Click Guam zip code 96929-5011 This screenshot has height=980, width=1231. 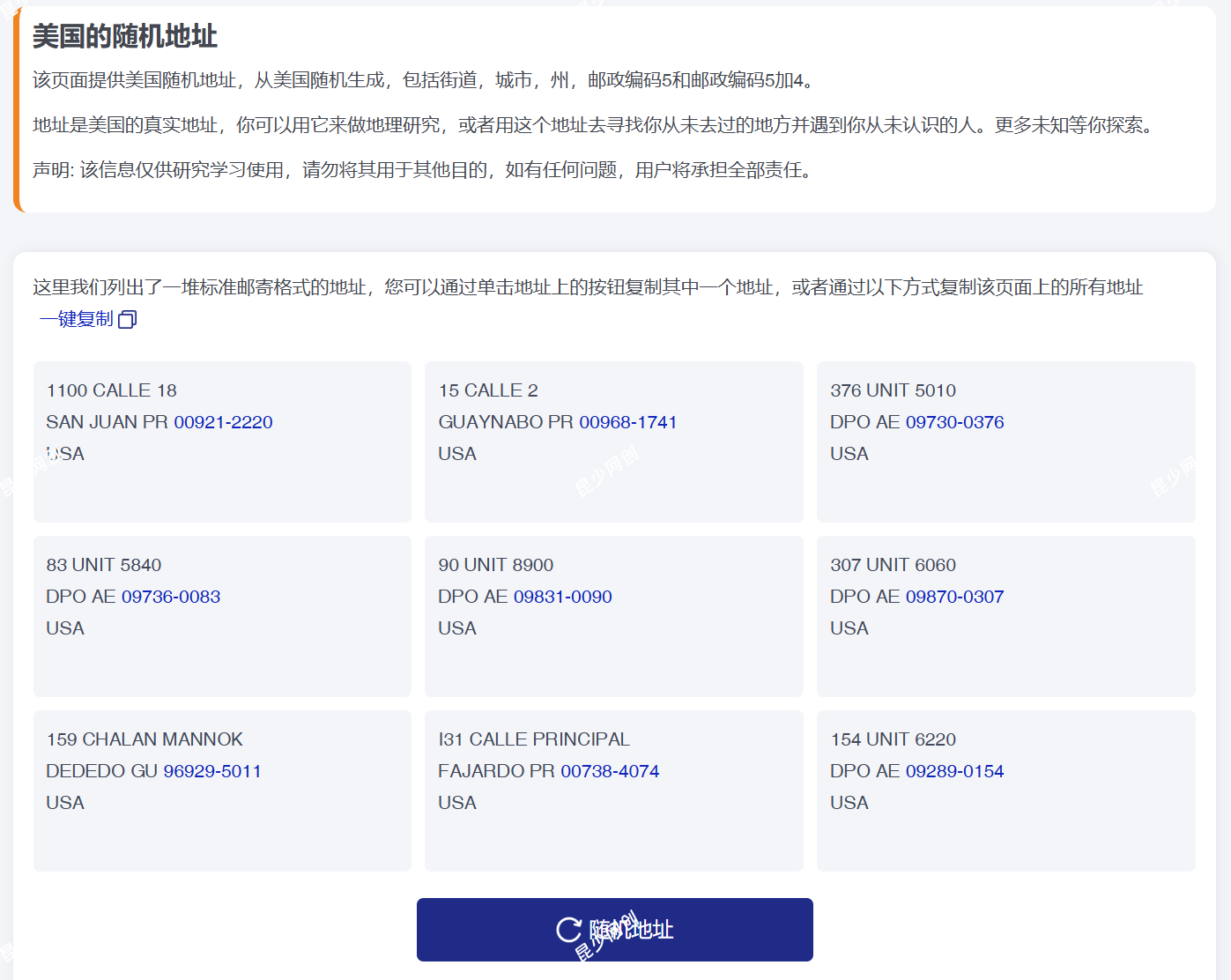pos(212,771)
